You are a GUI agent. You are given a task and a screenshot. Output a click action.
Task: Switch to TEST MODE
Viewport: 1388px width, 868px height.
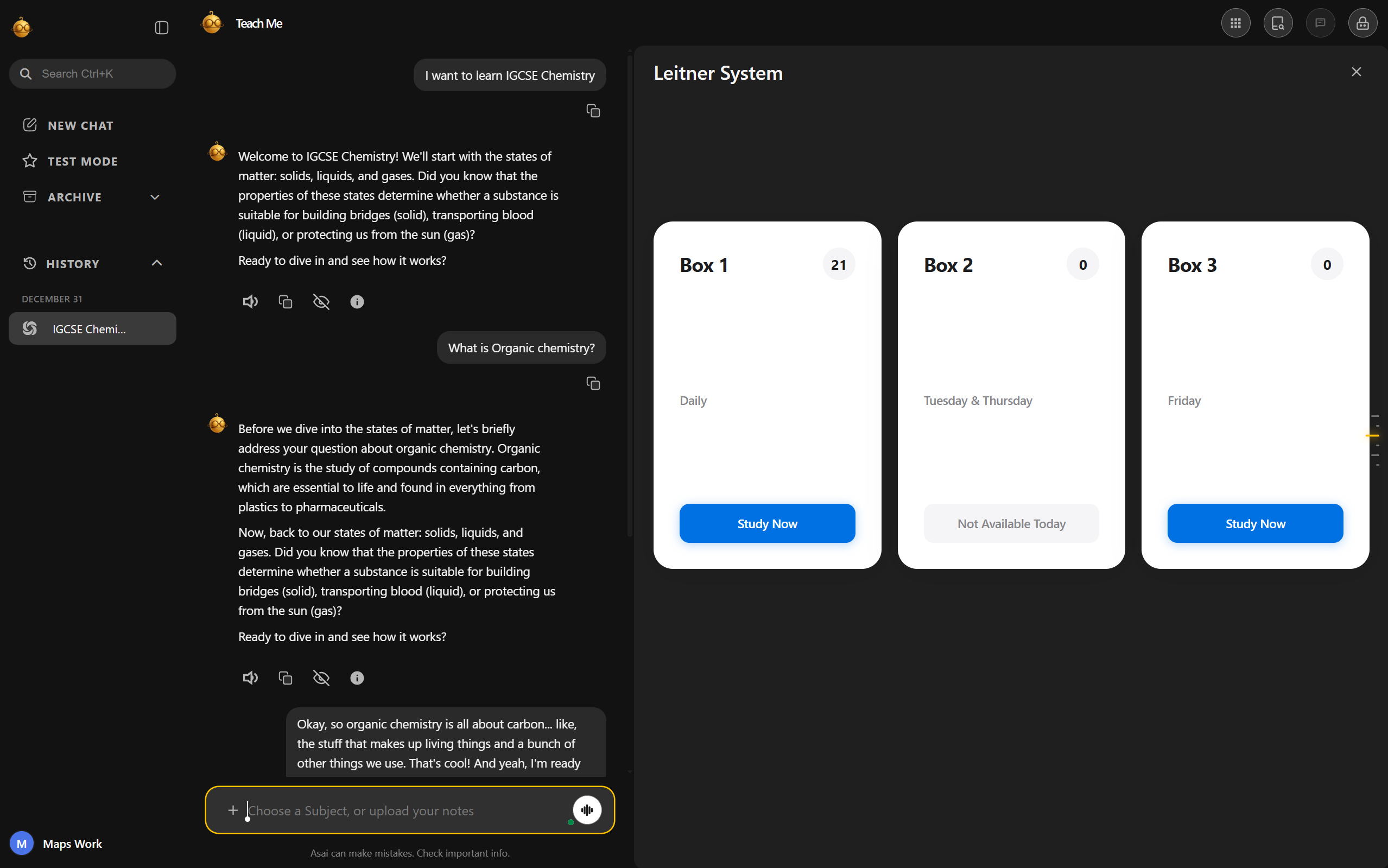82,161
